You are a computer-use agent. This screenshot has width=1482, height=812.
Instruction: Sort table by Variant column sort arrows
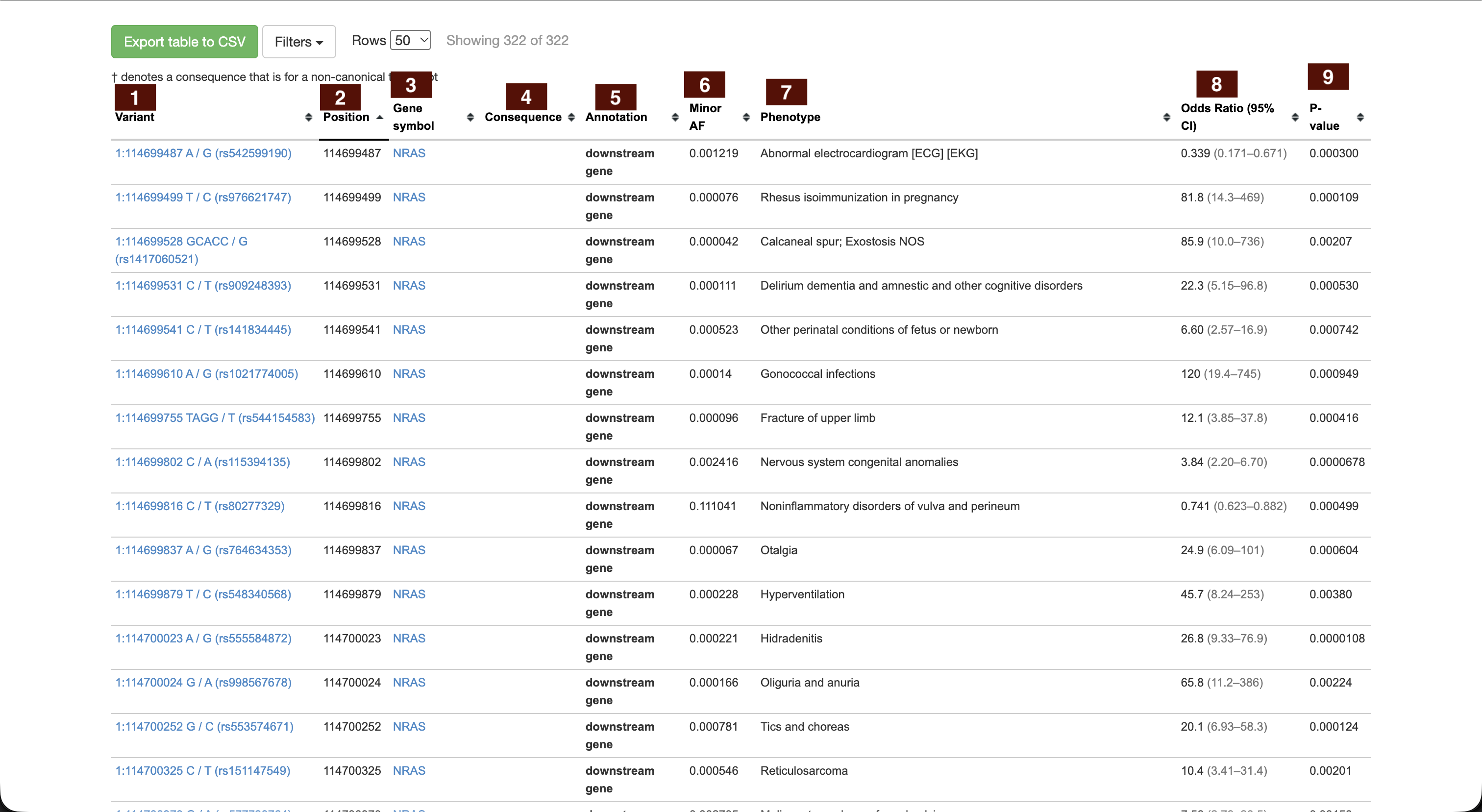pos(308,117)
